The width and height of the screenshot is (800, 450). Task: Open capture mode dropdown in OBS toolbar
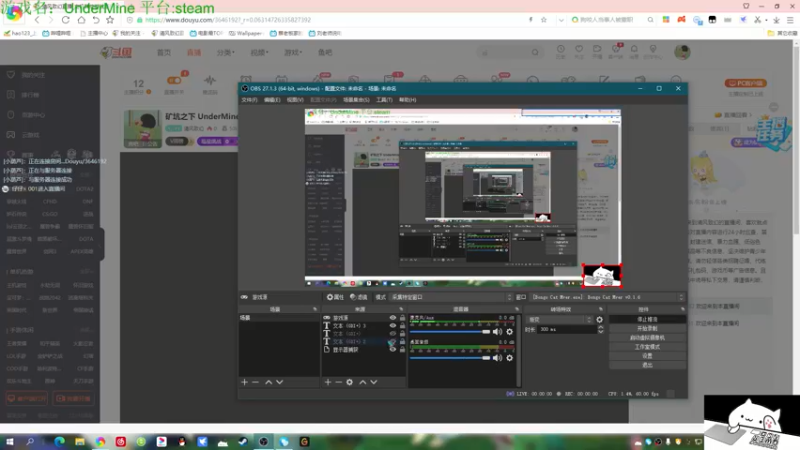(451, 297)
